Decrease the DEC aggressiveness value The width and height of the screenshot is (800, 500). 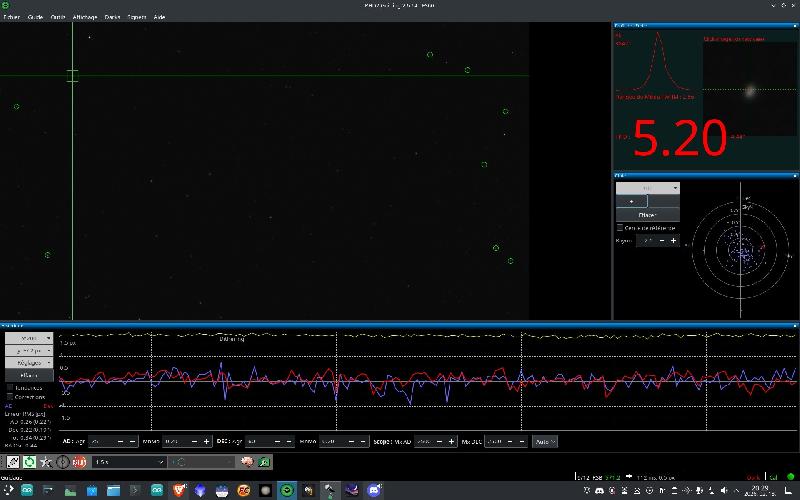point(277,441)
